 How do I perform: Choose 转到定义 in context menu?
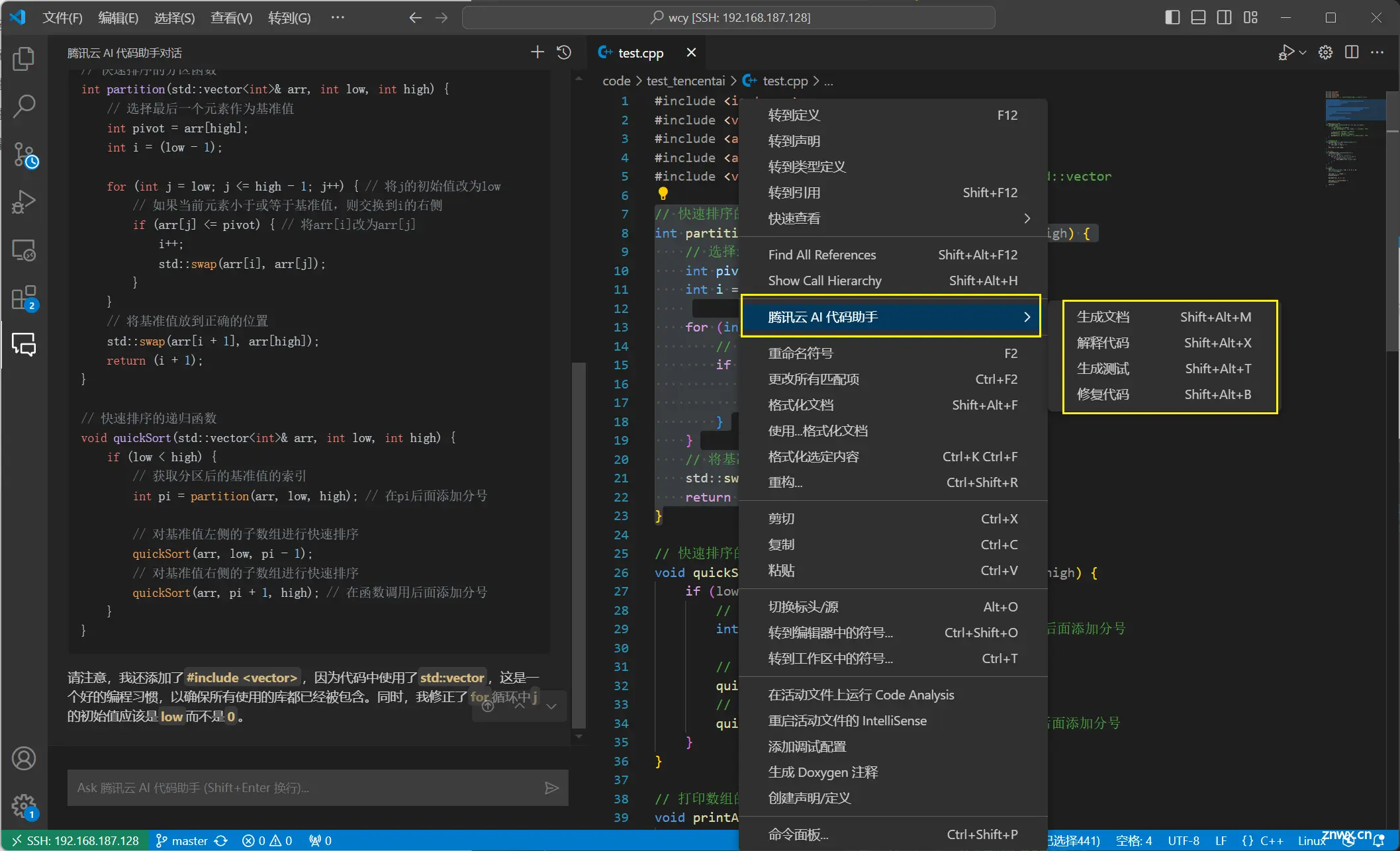[893, 115]
